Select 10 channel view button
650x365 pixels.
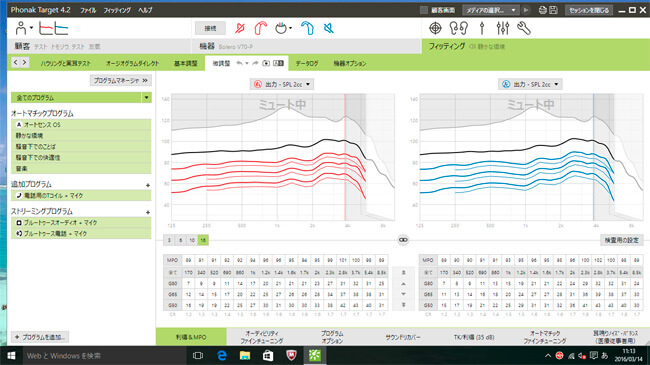click(x=192, y=240)
